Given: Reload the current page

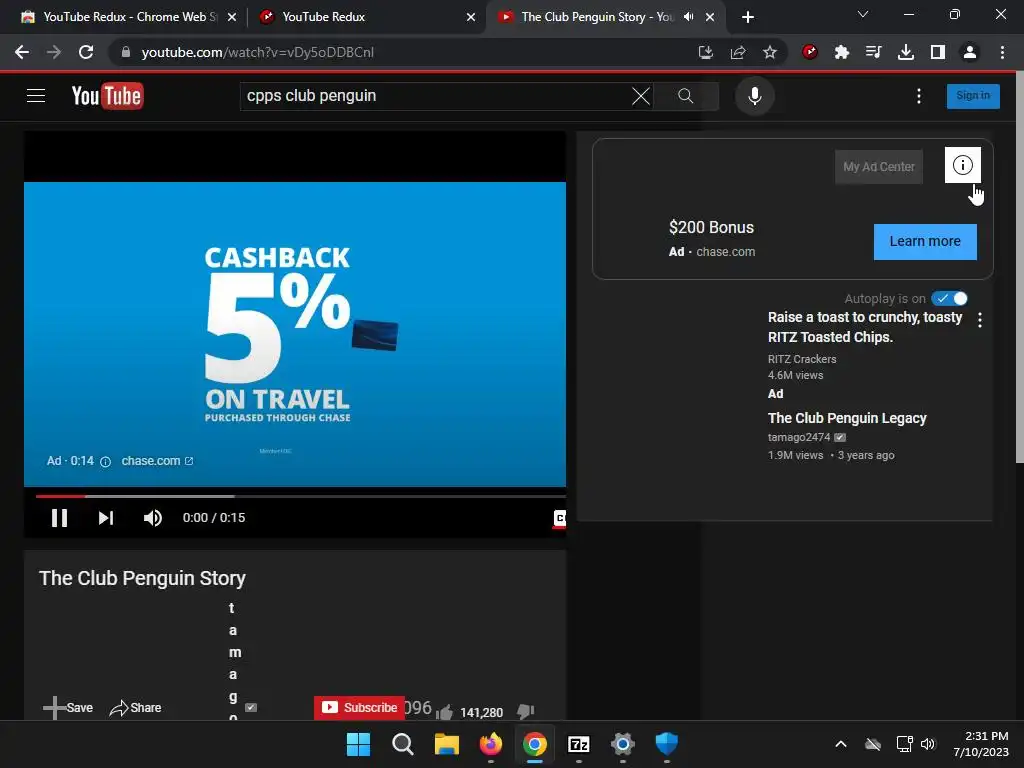Looking at the screenshot, I should [x=86, y=52].
